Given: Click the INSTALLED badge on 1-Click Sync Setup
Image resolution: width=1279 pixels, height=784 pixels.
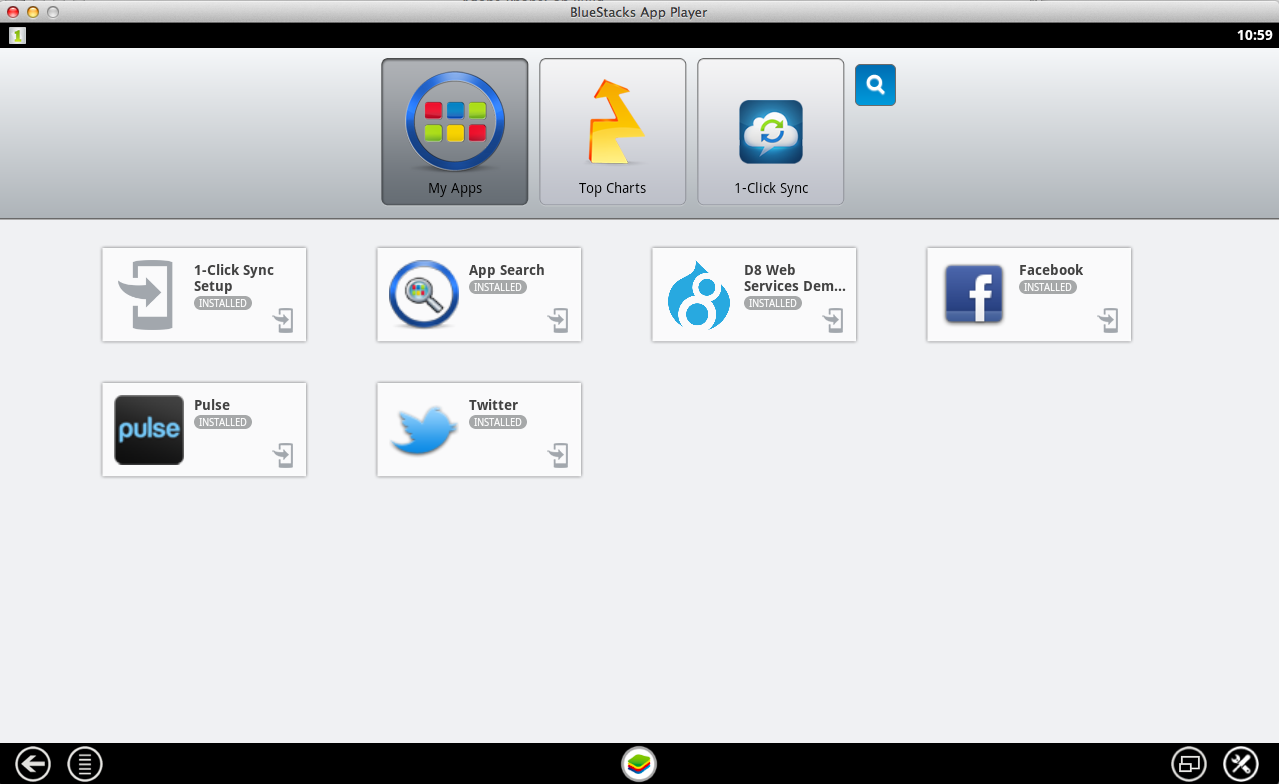Looking at the screenshot, I should tap(222, 303).
